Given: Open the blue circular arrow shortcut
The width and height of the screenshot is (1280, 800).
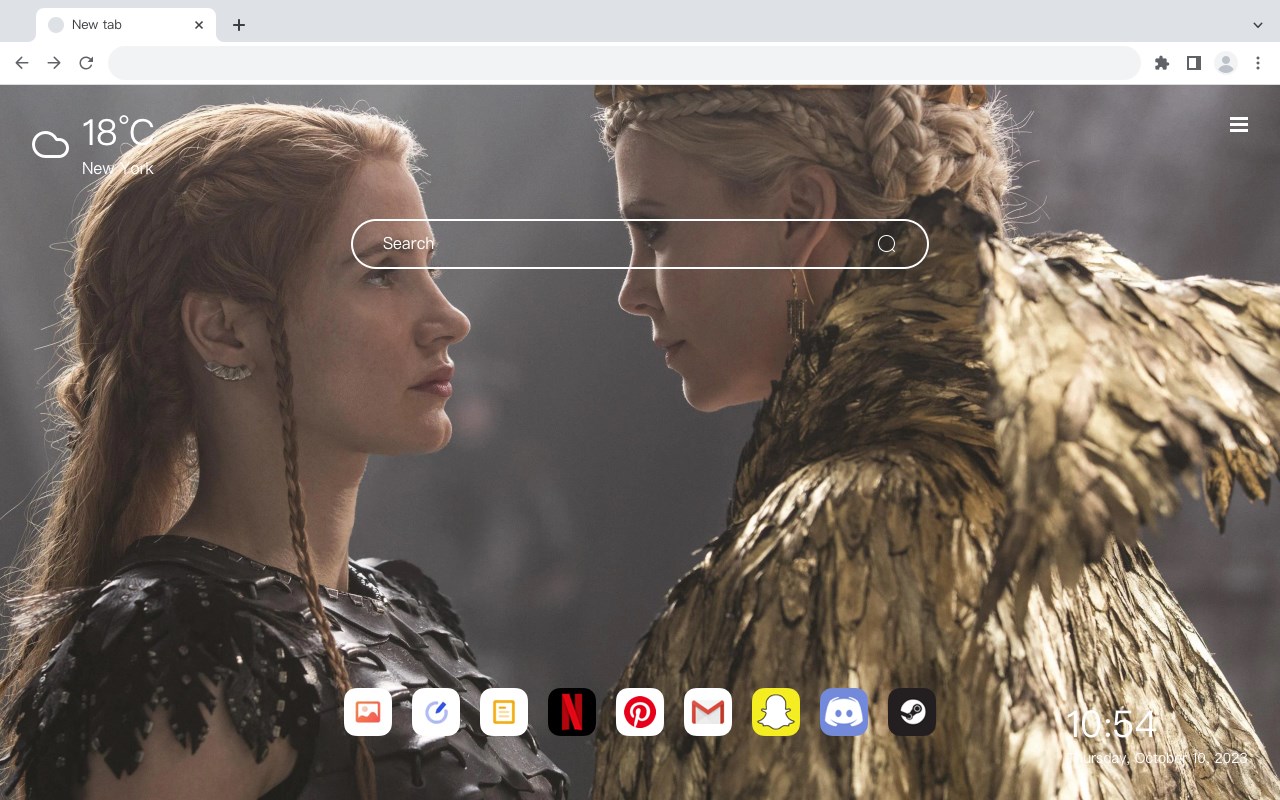Looking at the screenshot, I should pos(436,712).
